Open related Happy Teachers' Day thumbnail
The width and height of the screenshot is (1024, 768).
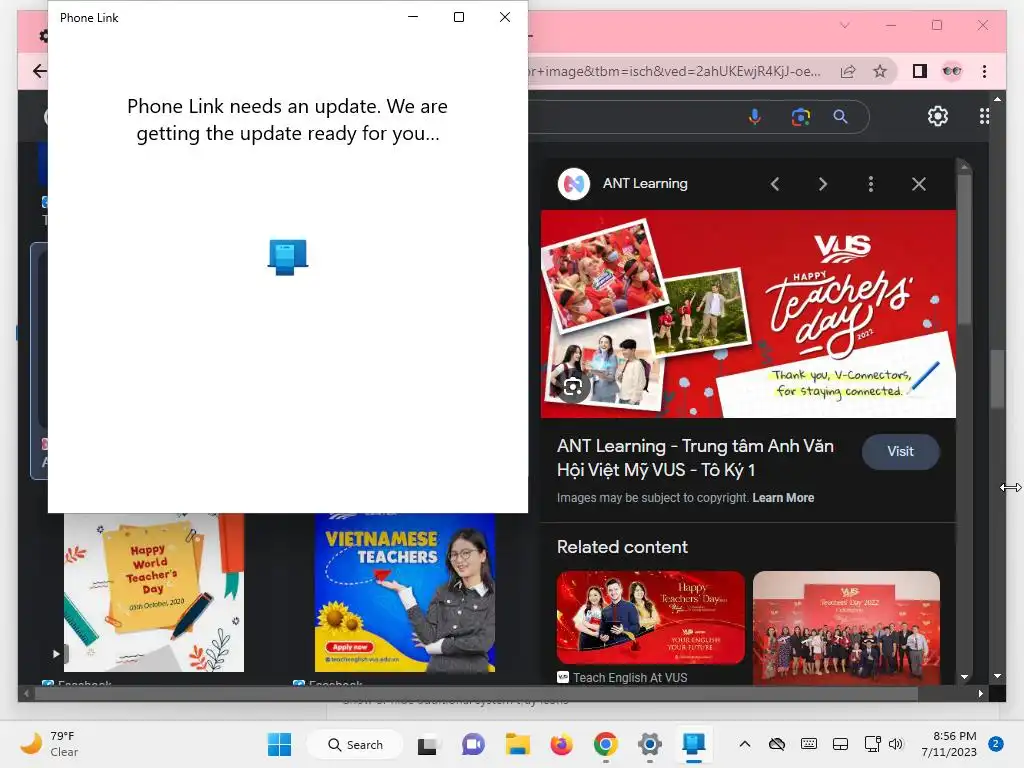click(650, 618)
